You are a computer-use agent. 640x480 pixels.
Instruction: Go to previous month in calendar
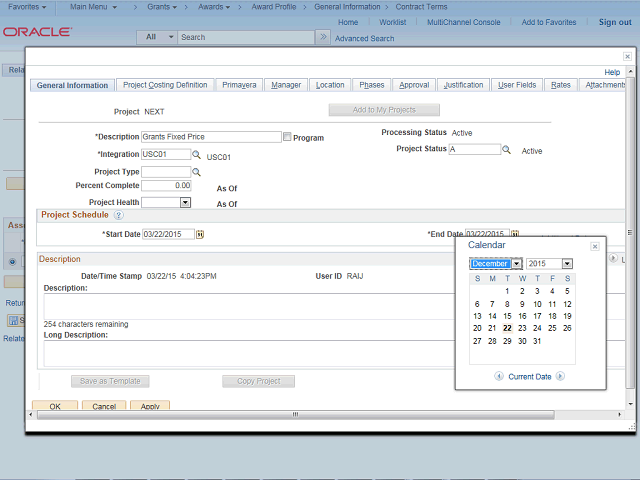(499, 376)
